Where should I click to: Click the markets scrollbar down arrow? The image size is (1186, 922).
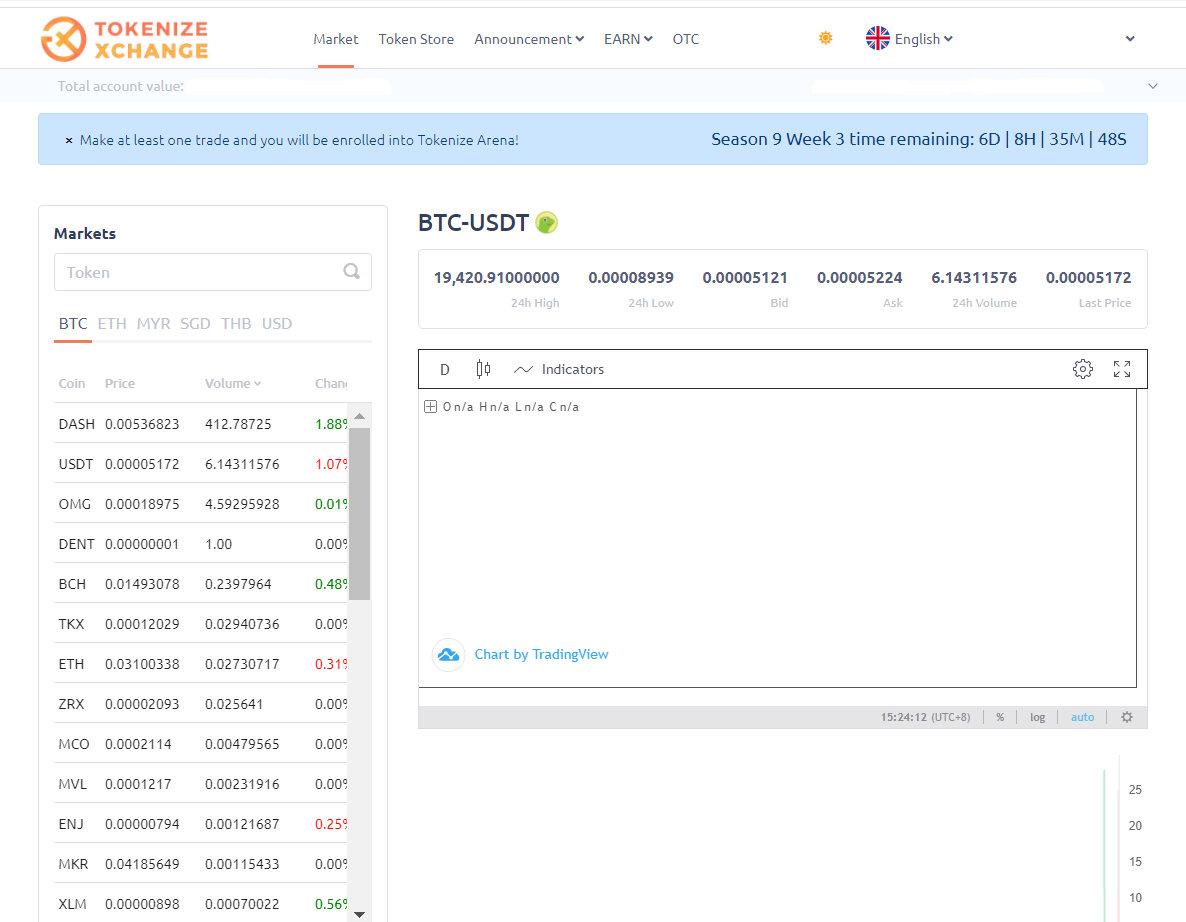click(x=359, y=914)
